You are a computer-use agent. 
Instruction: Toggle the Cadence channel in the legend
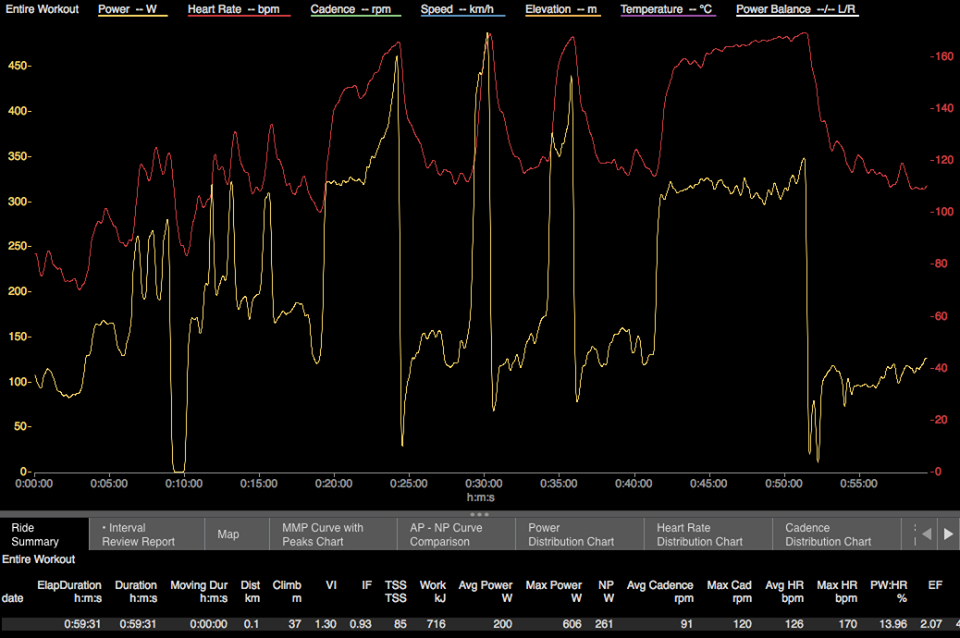[x=356, y=9]
